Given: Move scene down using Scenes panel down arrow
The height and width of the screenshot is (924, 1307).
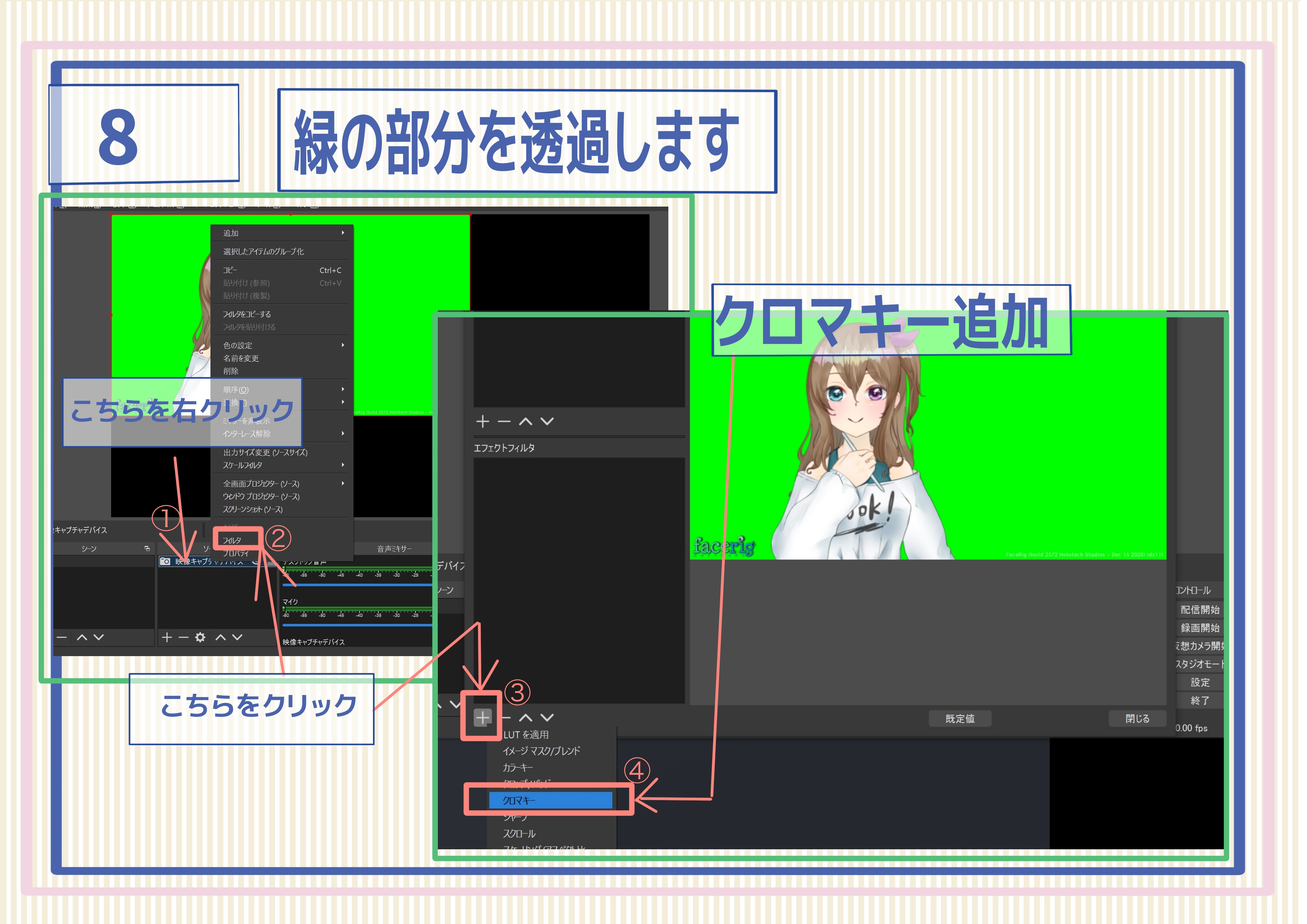Looking at the screenshot, I should pyautogui.click(x=98, y=638).
